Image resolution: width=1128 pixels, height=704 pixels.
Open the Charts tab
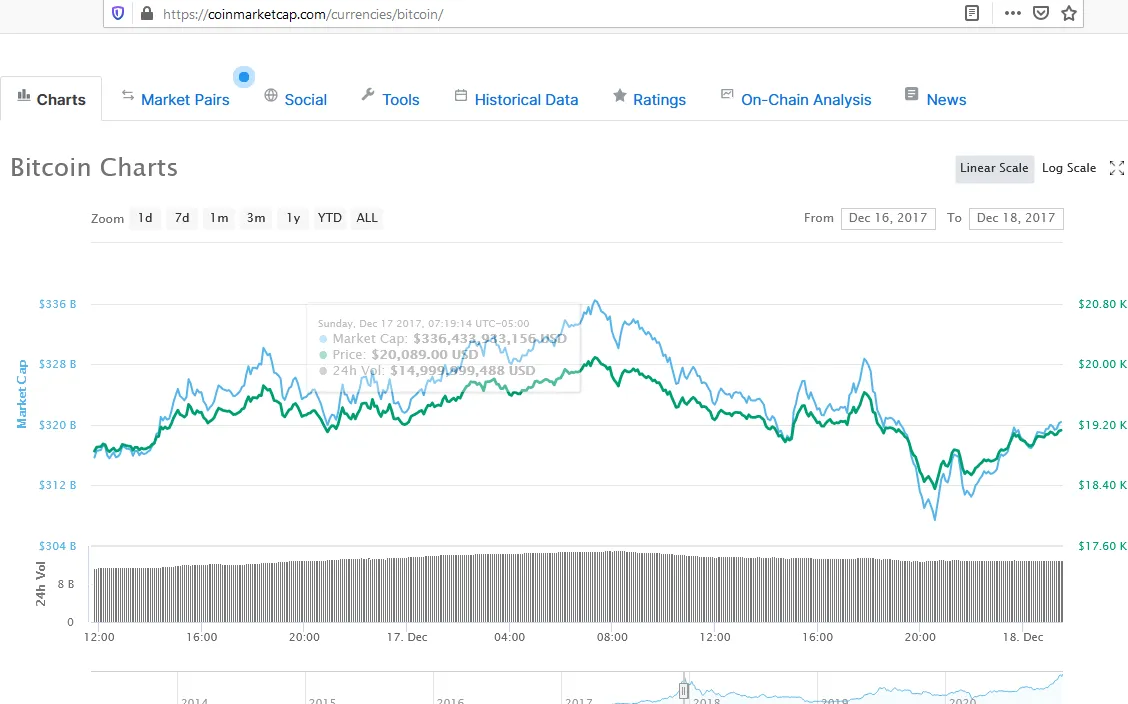[x=51, y=99]
